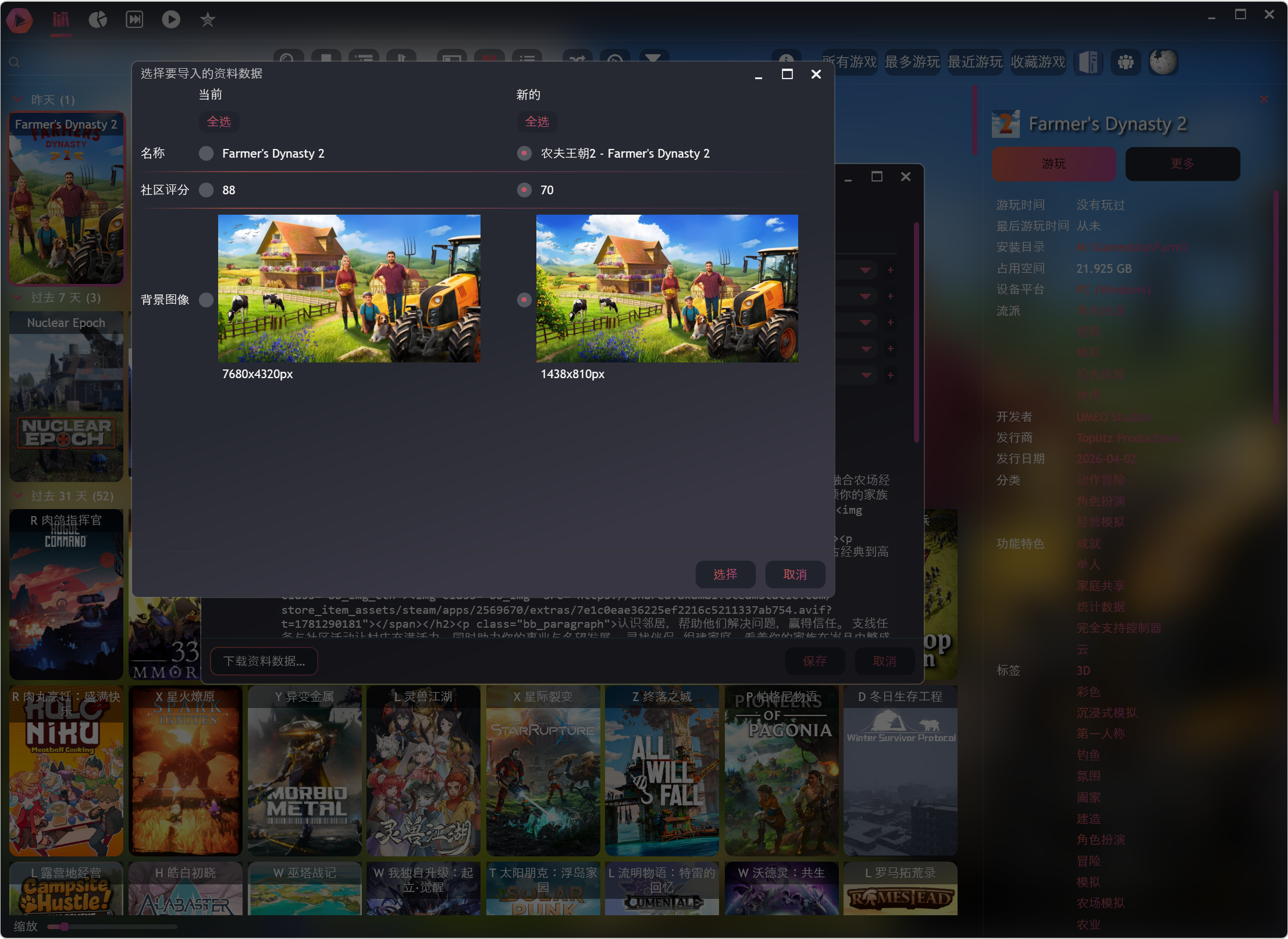Click 取消 in the import dialog
Viewport: 1288px width, 939px height.
tap(795, 575)
